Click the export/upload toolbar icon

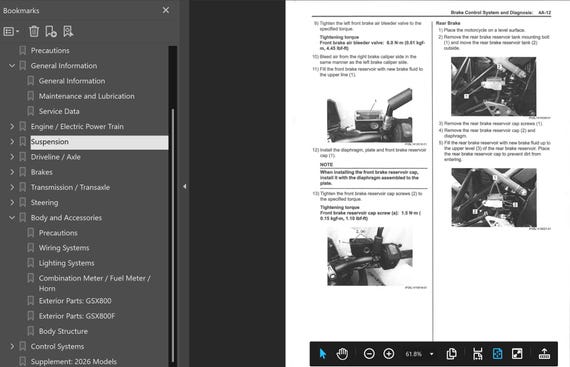[x=544, y=354]
